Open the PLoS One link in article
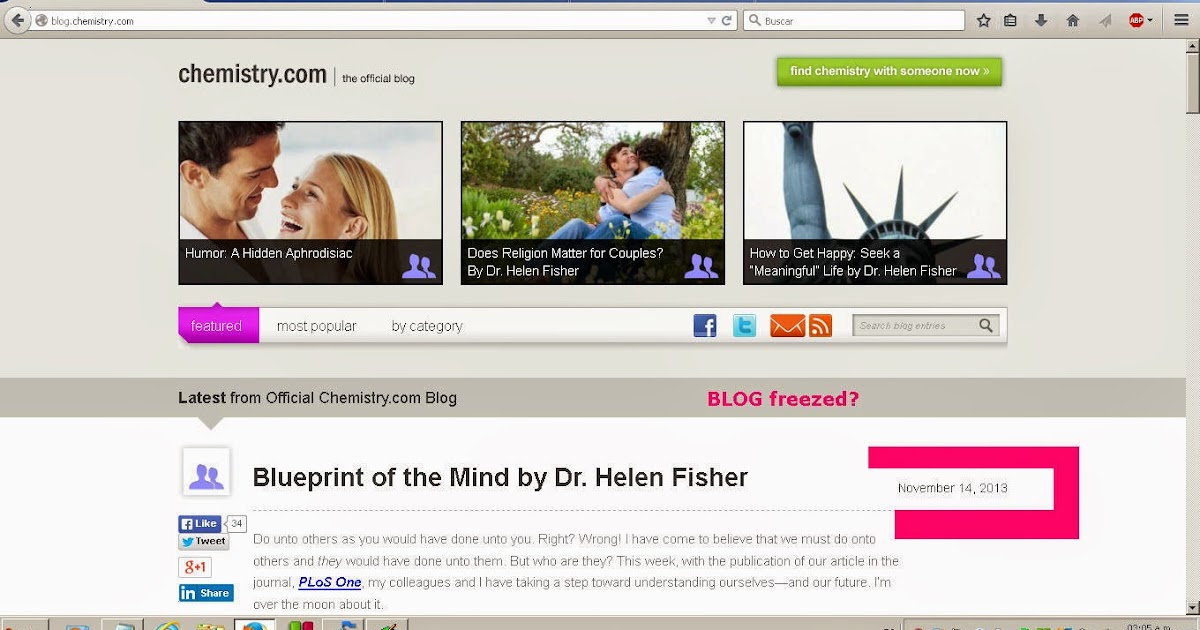1200x630 pixels. tap(330, 582)
